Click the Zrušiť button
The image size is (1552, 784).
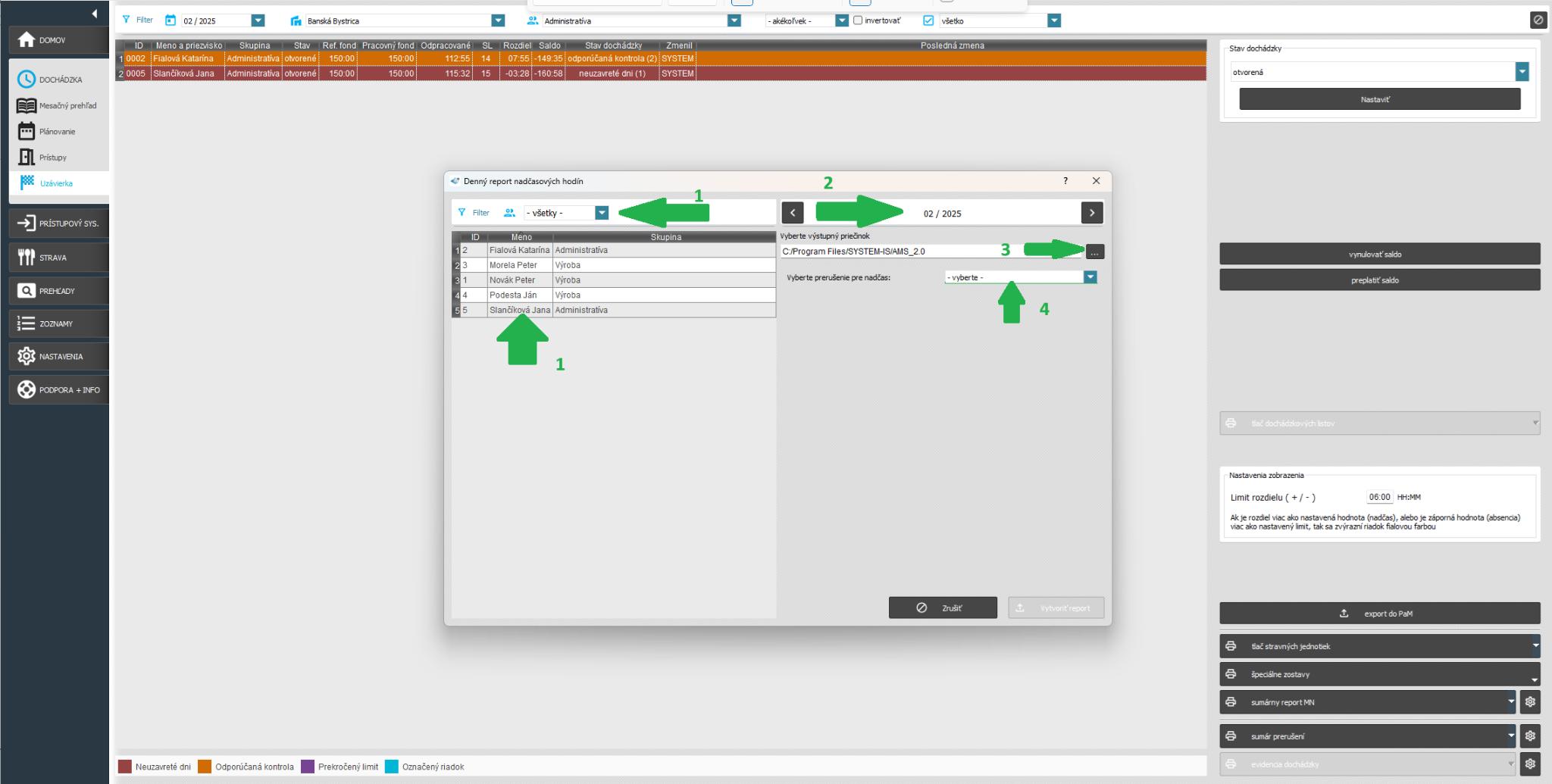[942, 608]
